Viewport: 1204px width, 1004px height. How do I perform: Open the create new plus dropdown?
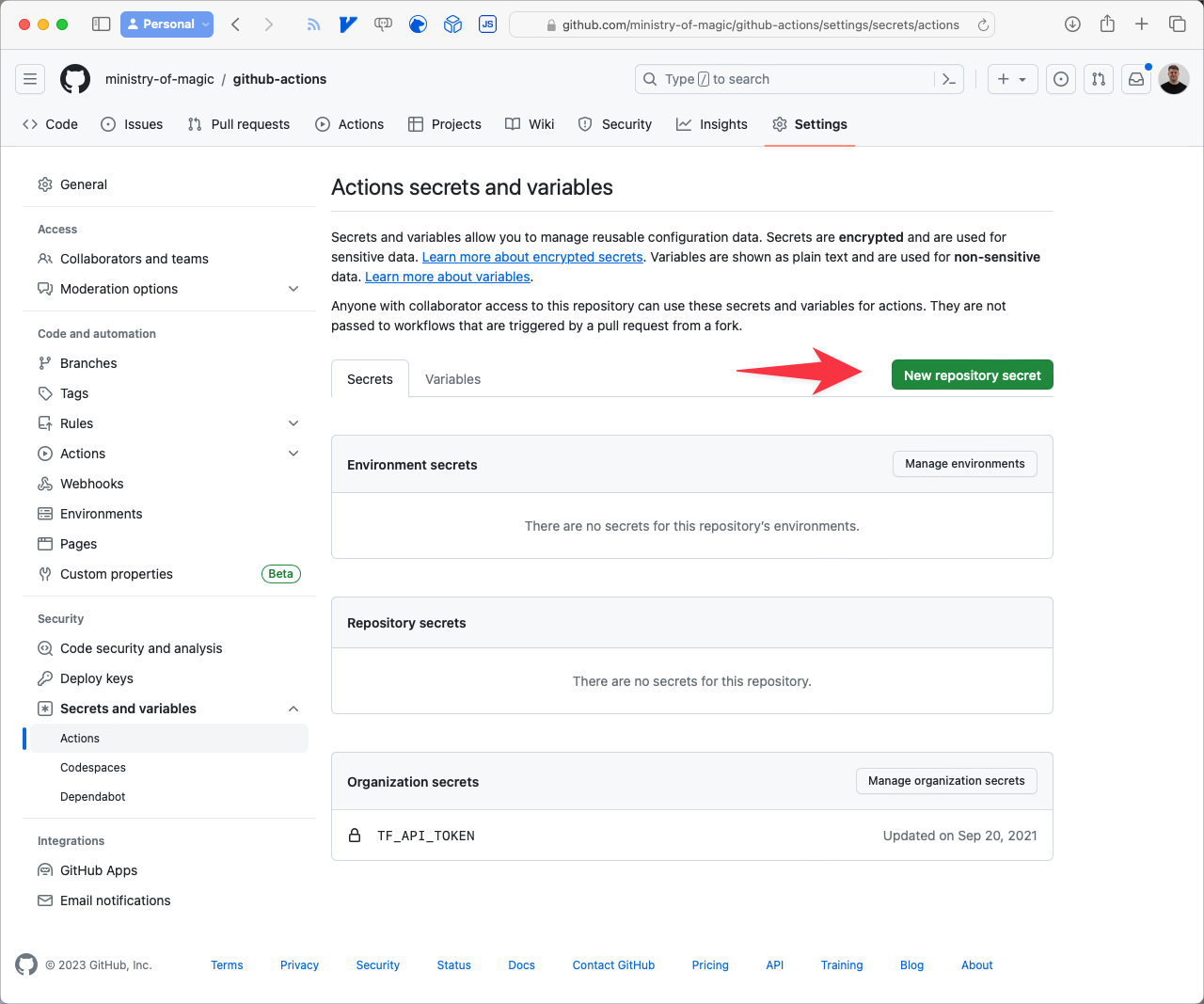click(x=1012, y=79)
